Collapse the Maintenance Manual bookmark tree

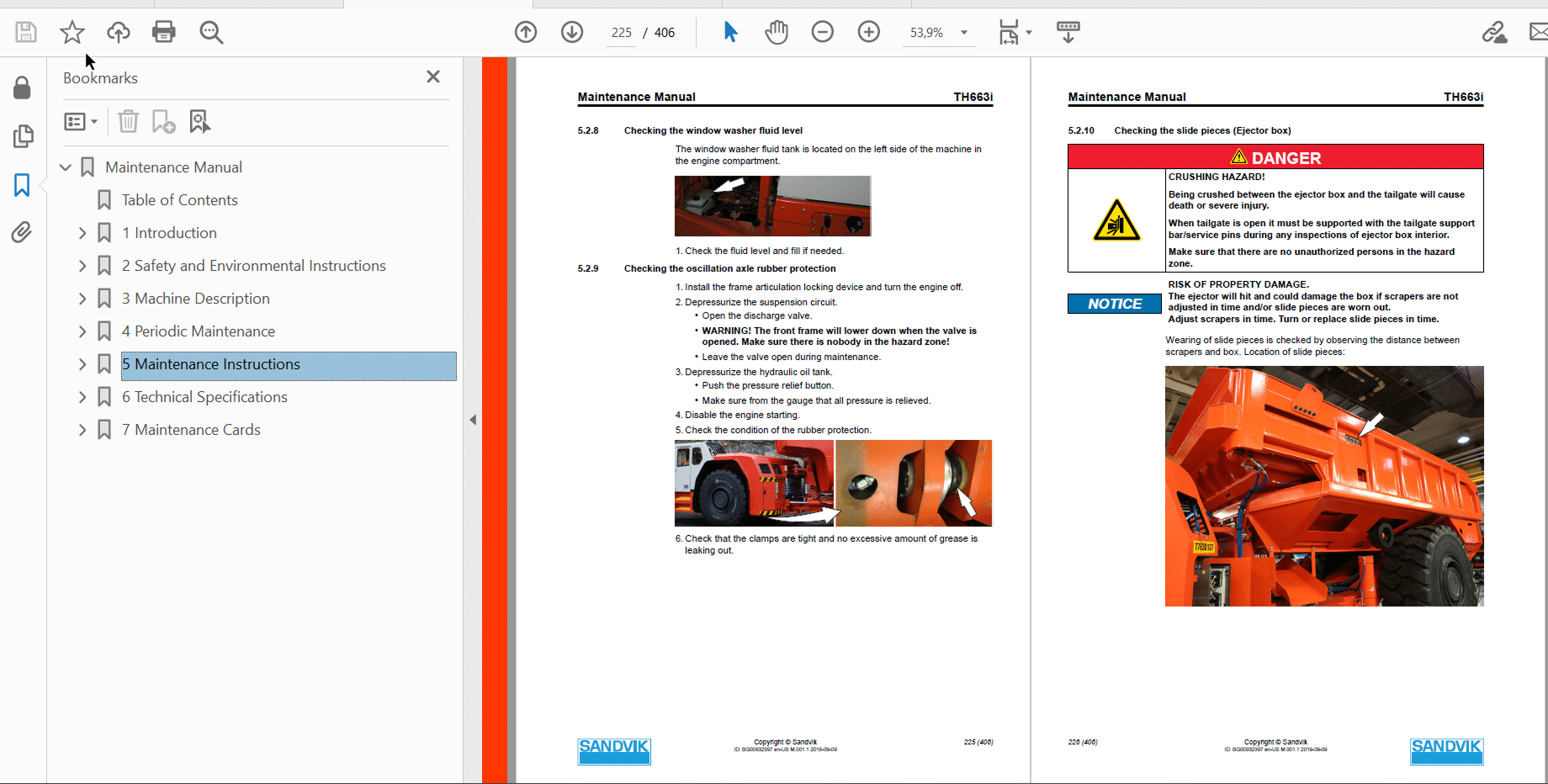point(66,167)
